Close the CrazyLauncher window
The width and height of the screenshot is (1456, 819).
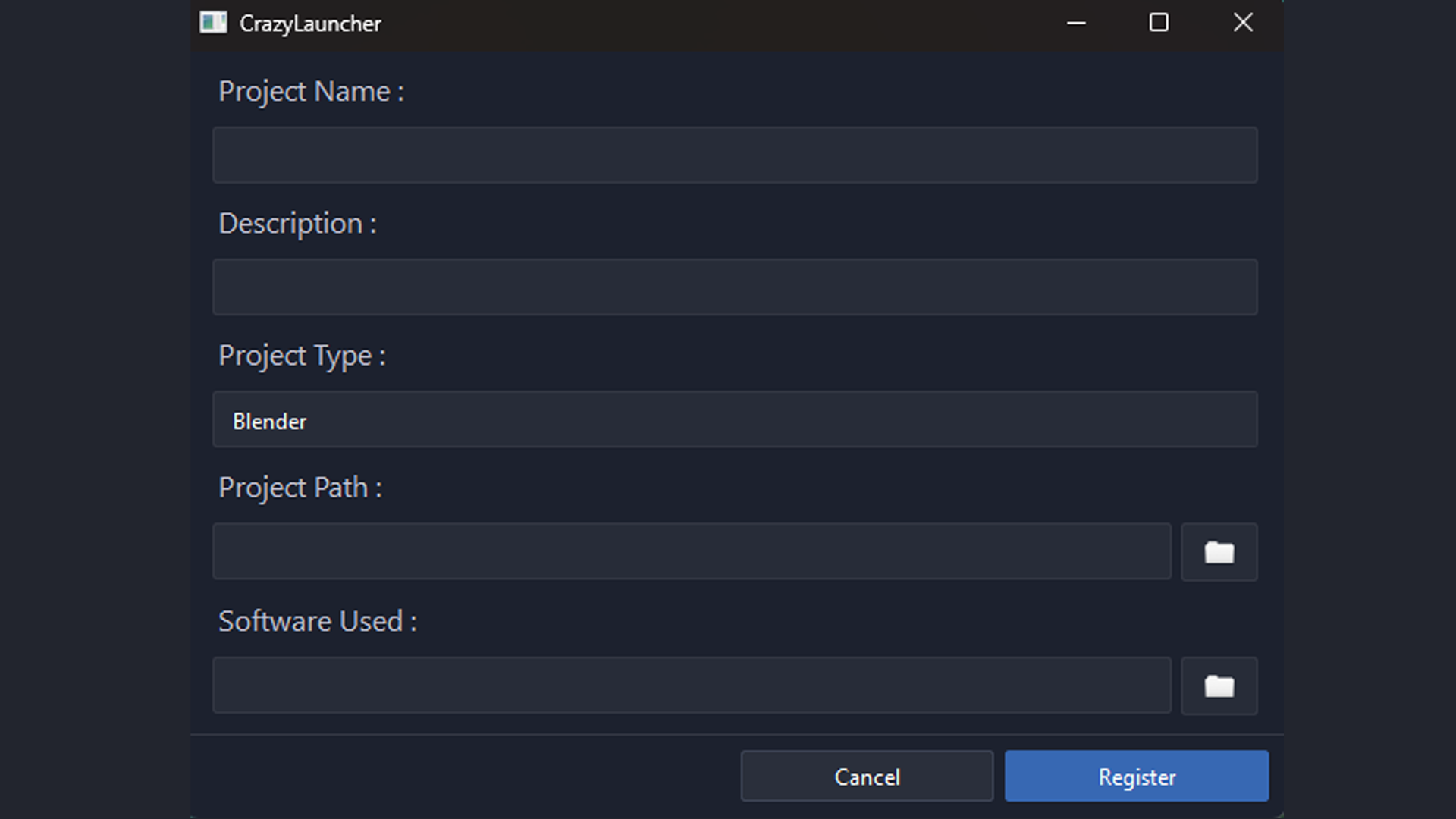tap(1243, 23)
